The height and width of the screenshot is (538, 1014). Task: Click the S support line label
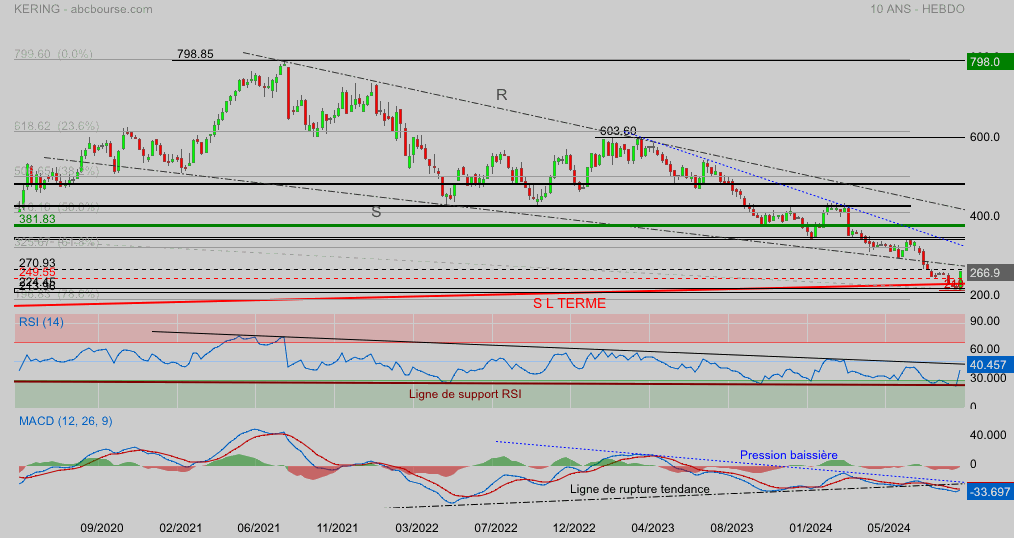point(376,212)
